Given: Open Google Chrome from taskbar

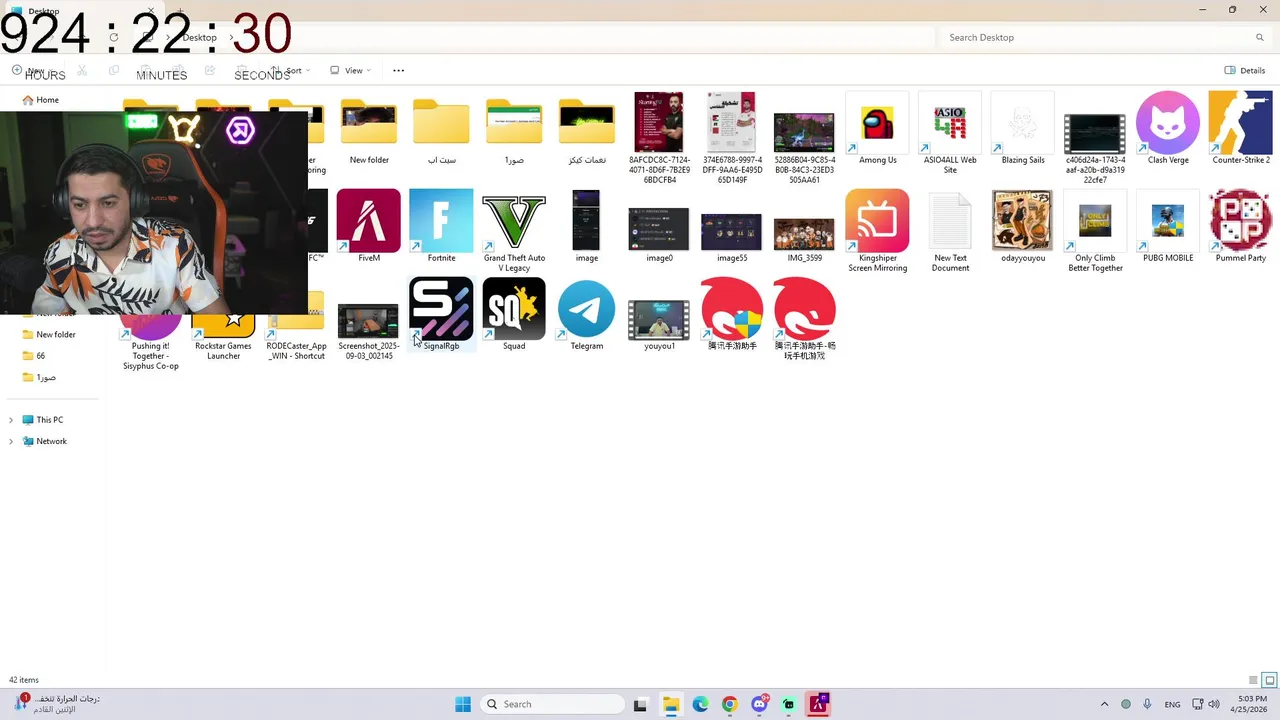Looking at the screenshot, I should click(729, 704).
